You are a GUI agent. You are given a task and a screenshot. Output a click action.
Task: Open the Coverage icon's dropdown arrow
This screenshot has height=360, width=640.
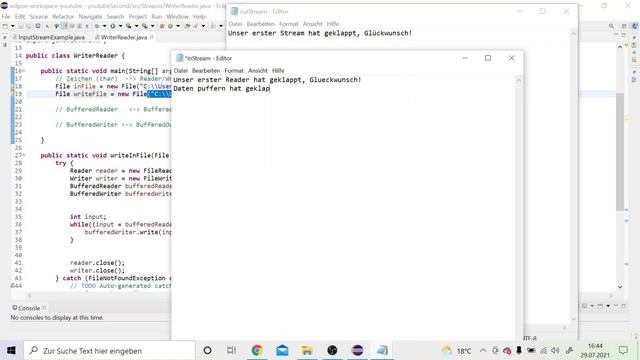[136, 26]
